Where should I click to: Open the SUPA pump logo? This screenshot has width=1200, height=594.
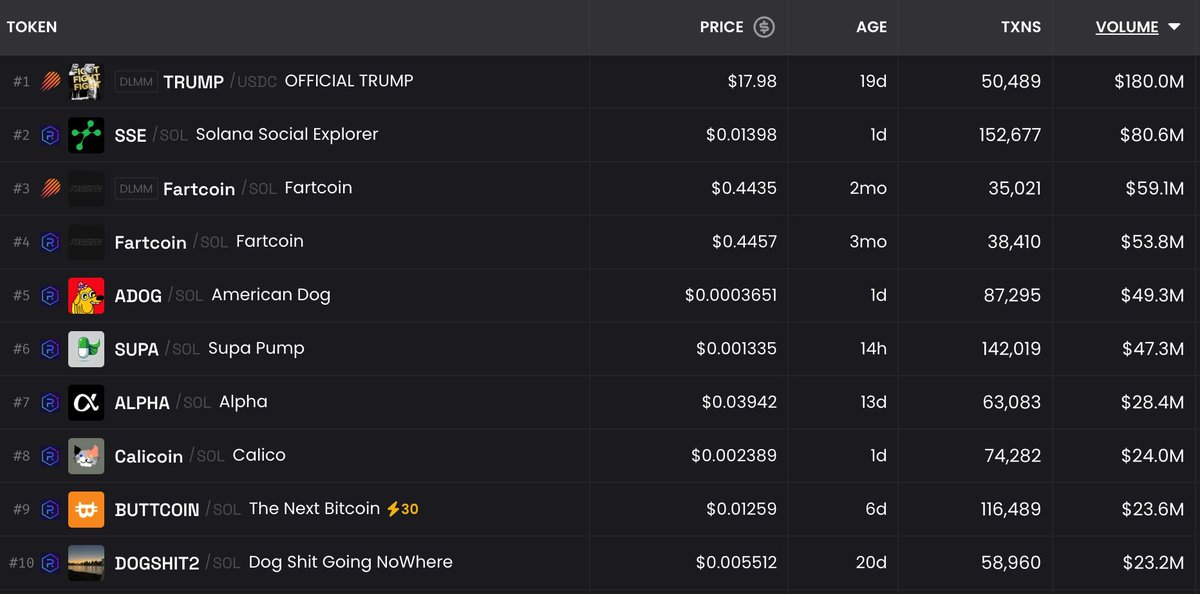(x=86, y=349)
